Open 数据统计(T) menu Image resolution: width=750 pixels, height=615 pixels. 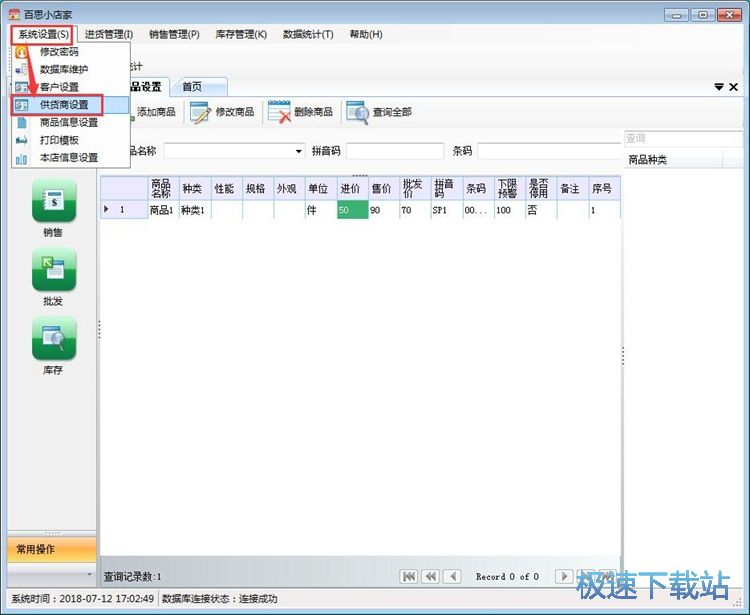[x=308, y=34]
